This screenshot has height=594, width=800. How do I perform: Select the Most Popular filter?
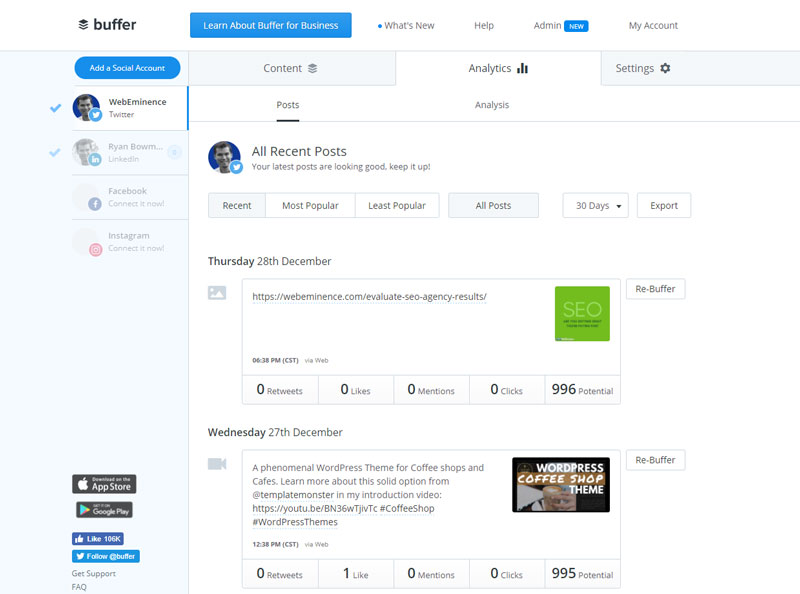tap(310, 206)
